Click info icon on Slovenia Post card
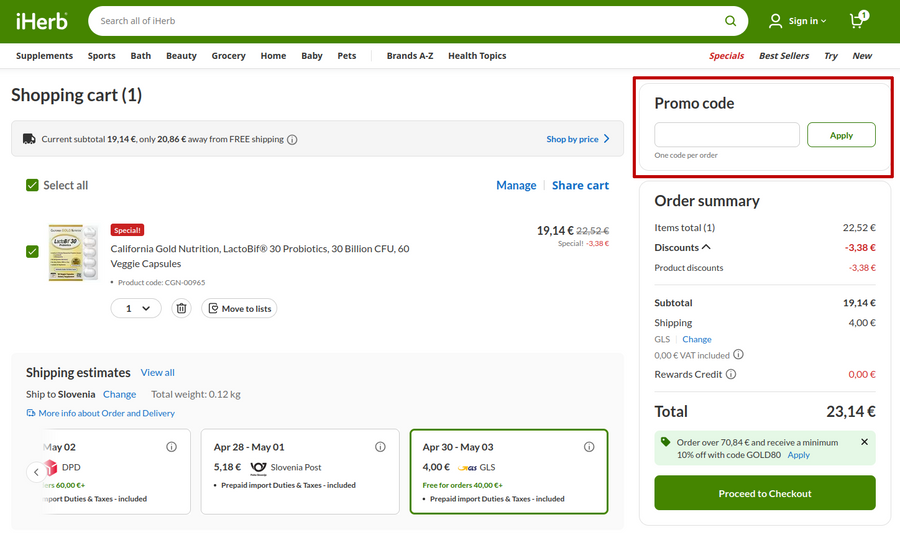The height and width of the screenshot is (533, 900). [380, 447]
